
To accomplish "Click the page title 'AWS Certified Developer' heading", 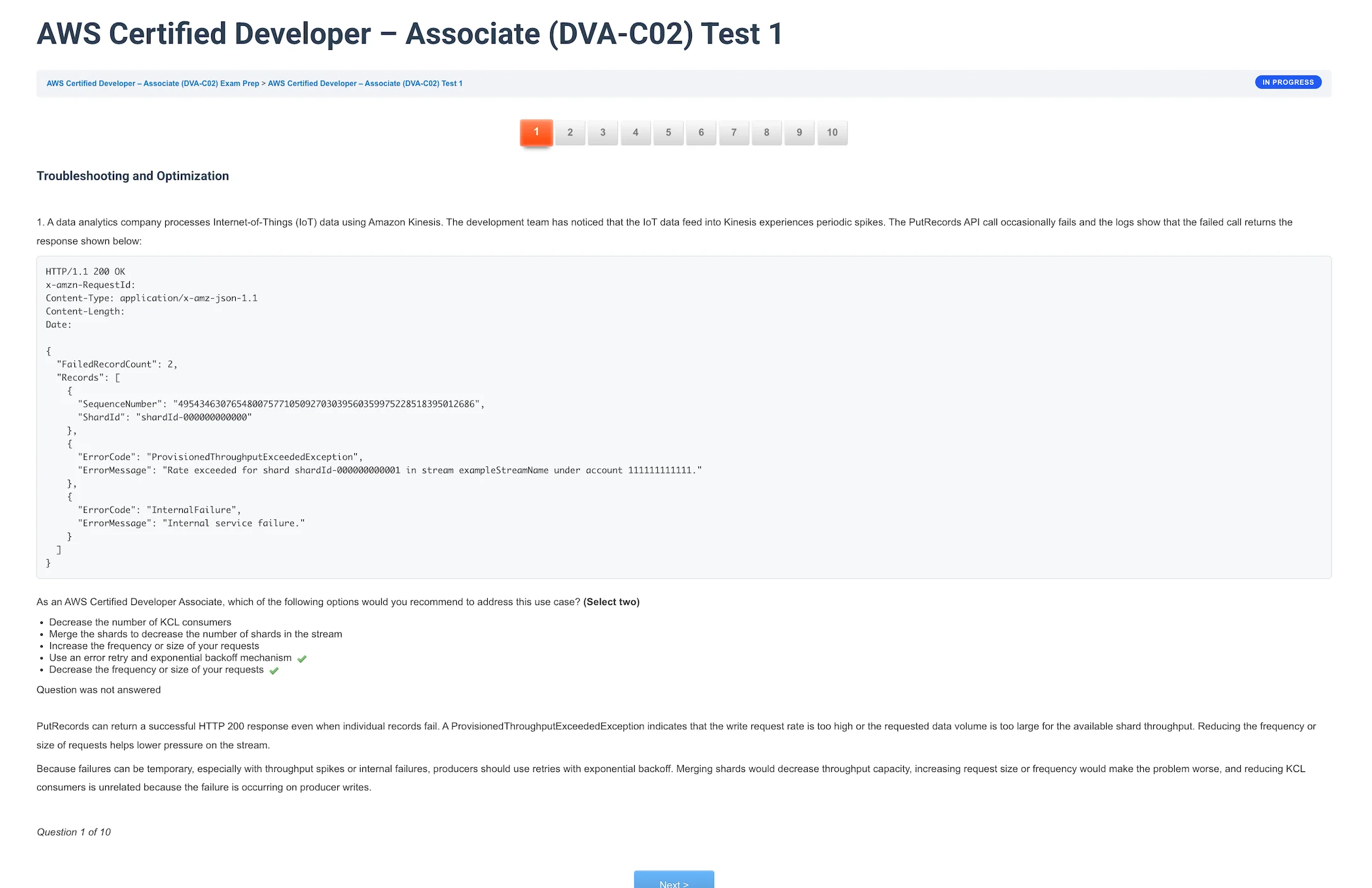I will (410, 34).
